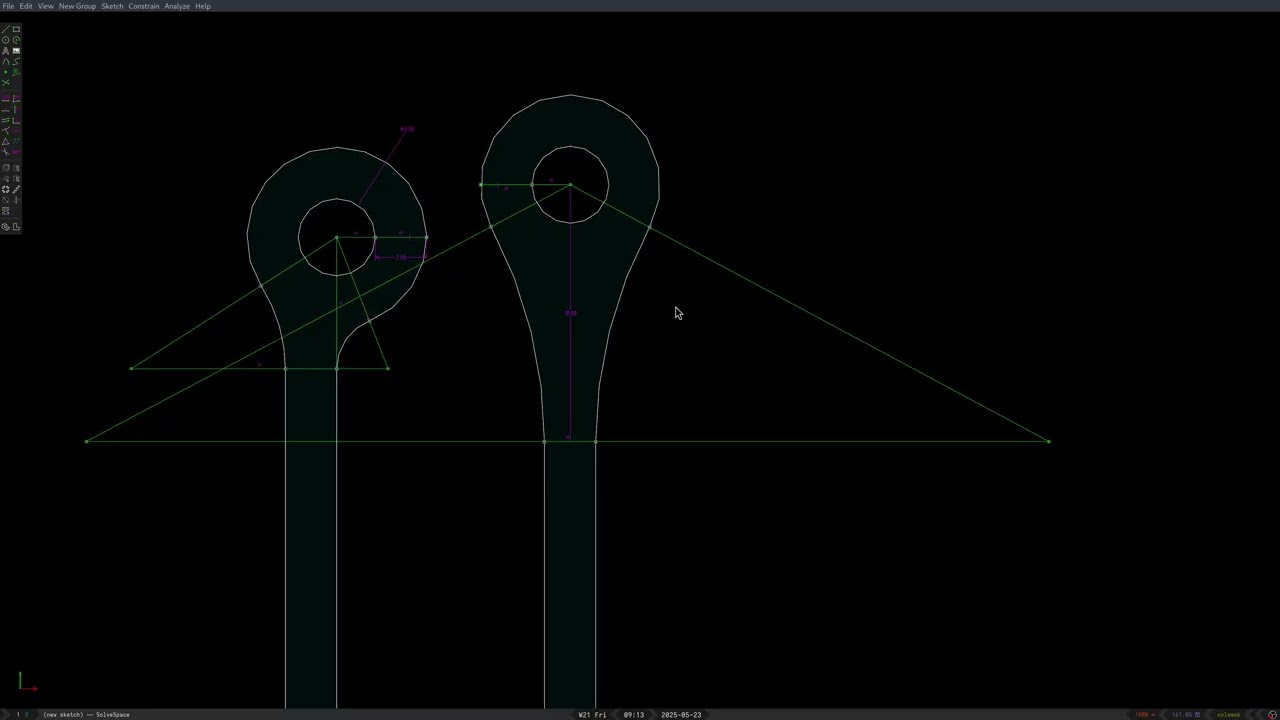The image size is (1280, 720).
Task: Apply the Point On Line constraint
Action: click(x=5, y=130)
